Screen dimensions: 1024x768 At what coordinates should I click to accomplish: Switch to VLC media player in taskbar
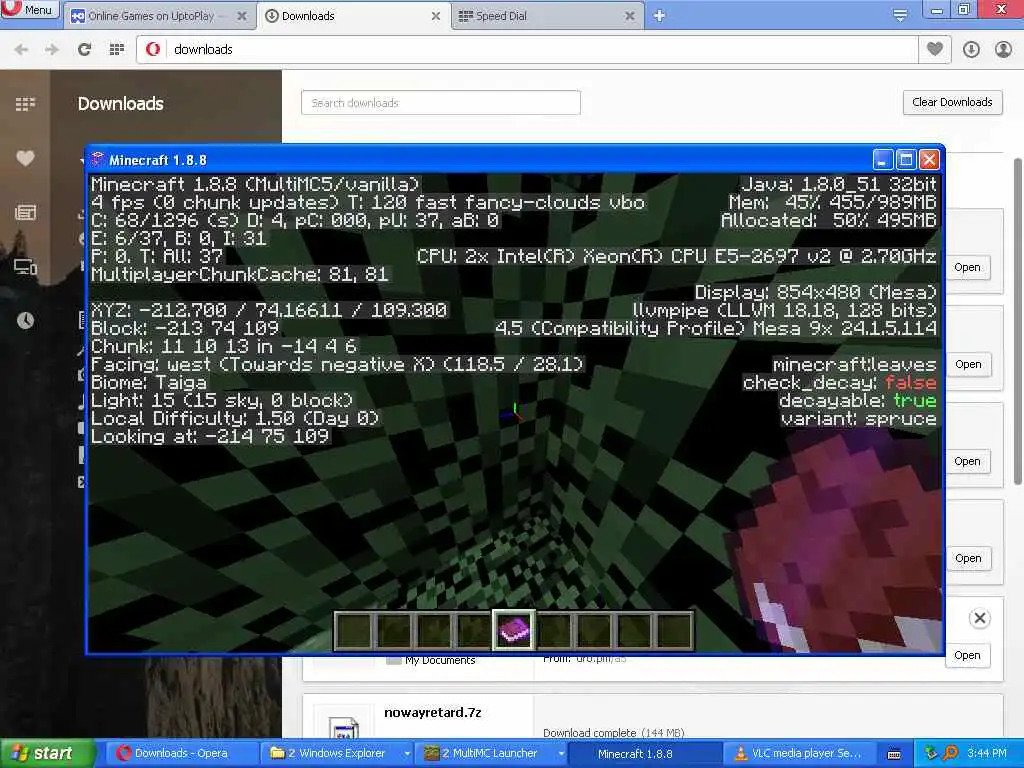[x=799, y=754]
